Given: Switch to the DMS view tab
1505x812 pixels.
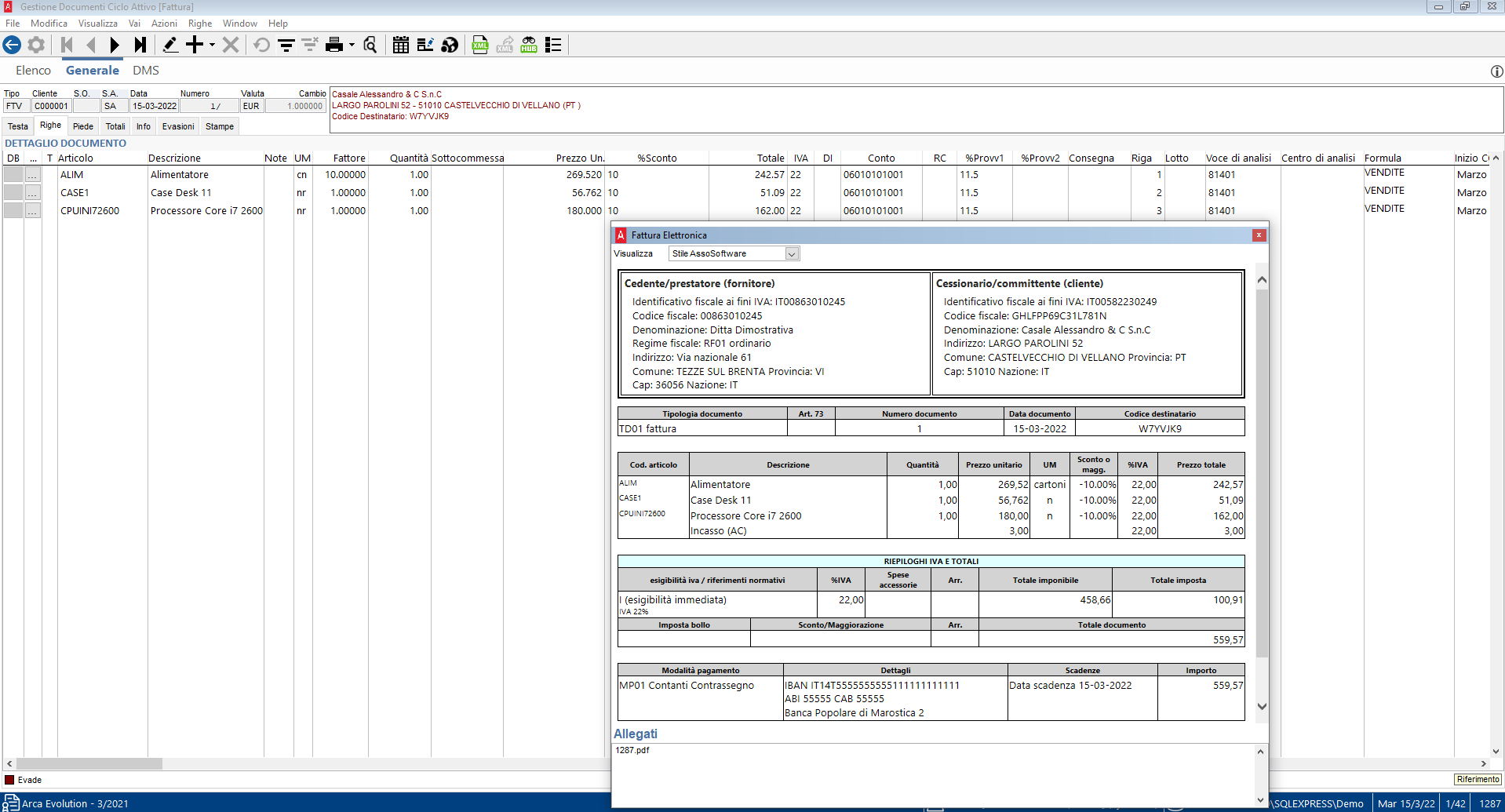Looking at the screenshot, I should (146, 71).
